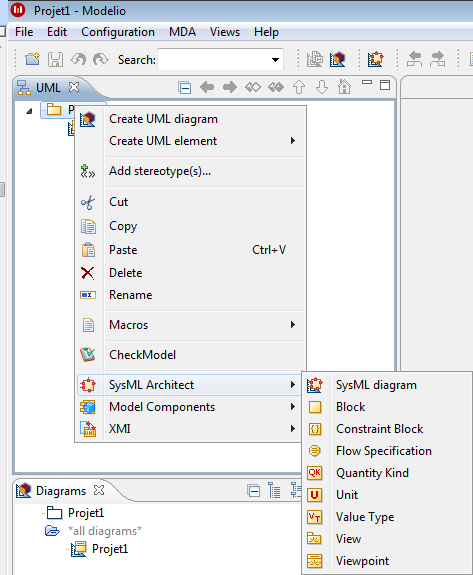Click the Value Type VT icon
The image size is (473, 575).
(x=315, y=517)
